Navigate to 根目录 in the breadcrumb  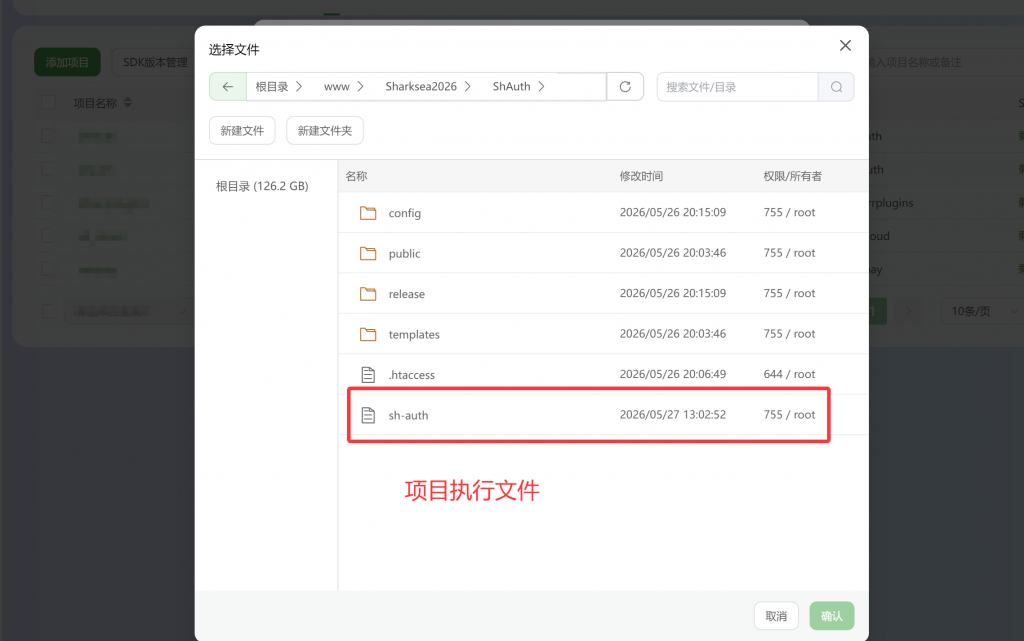[x=272, y=87]
